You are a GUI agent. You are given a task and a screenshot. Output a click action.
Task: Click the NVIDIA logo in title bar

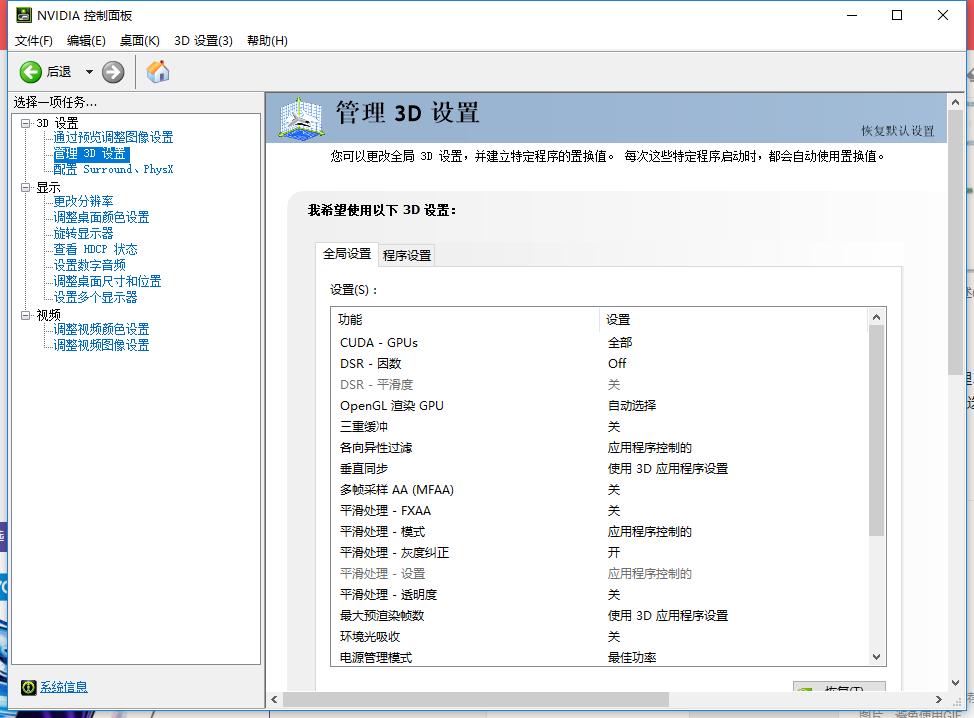pos(24,15)
